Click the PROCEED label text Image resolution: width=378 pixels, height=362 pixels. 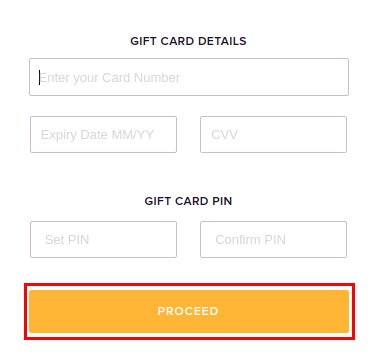point(188,311)
